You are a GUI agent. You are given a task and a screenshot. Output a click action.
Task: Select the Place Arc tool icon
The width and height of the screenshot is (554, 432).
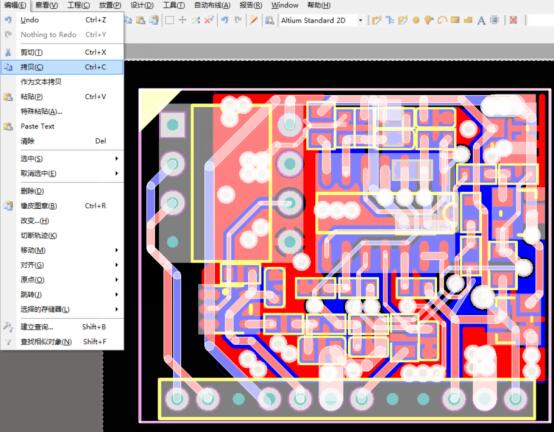[442, 20]
